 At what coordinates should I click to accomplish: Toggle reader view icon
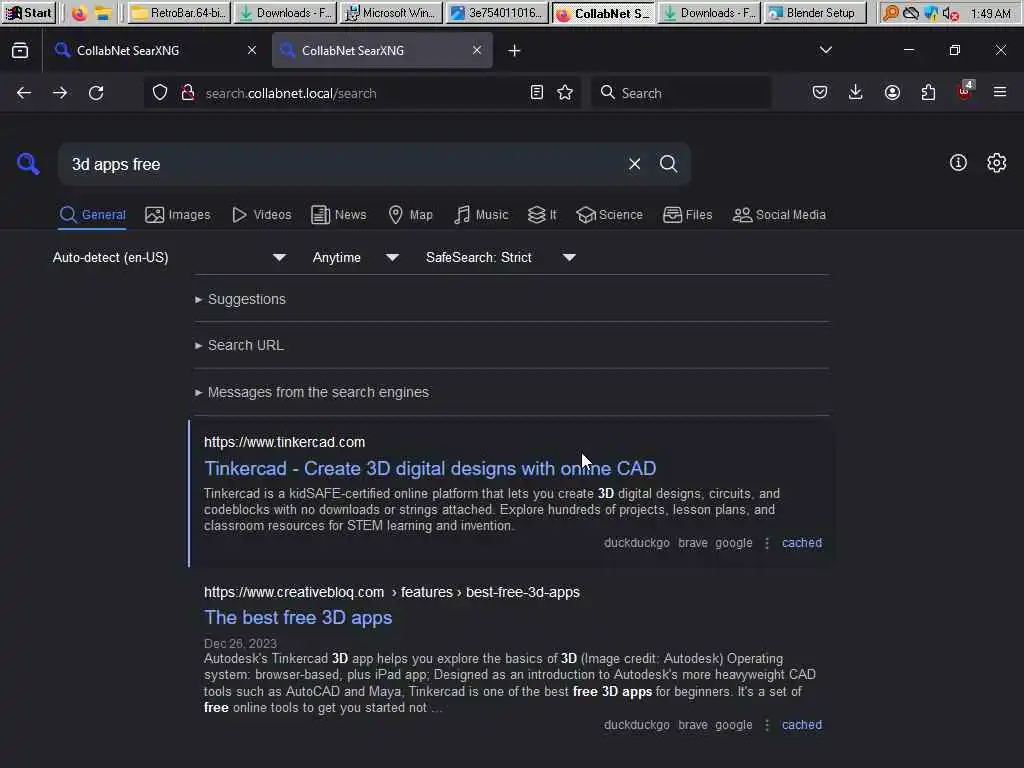(537, 93)
